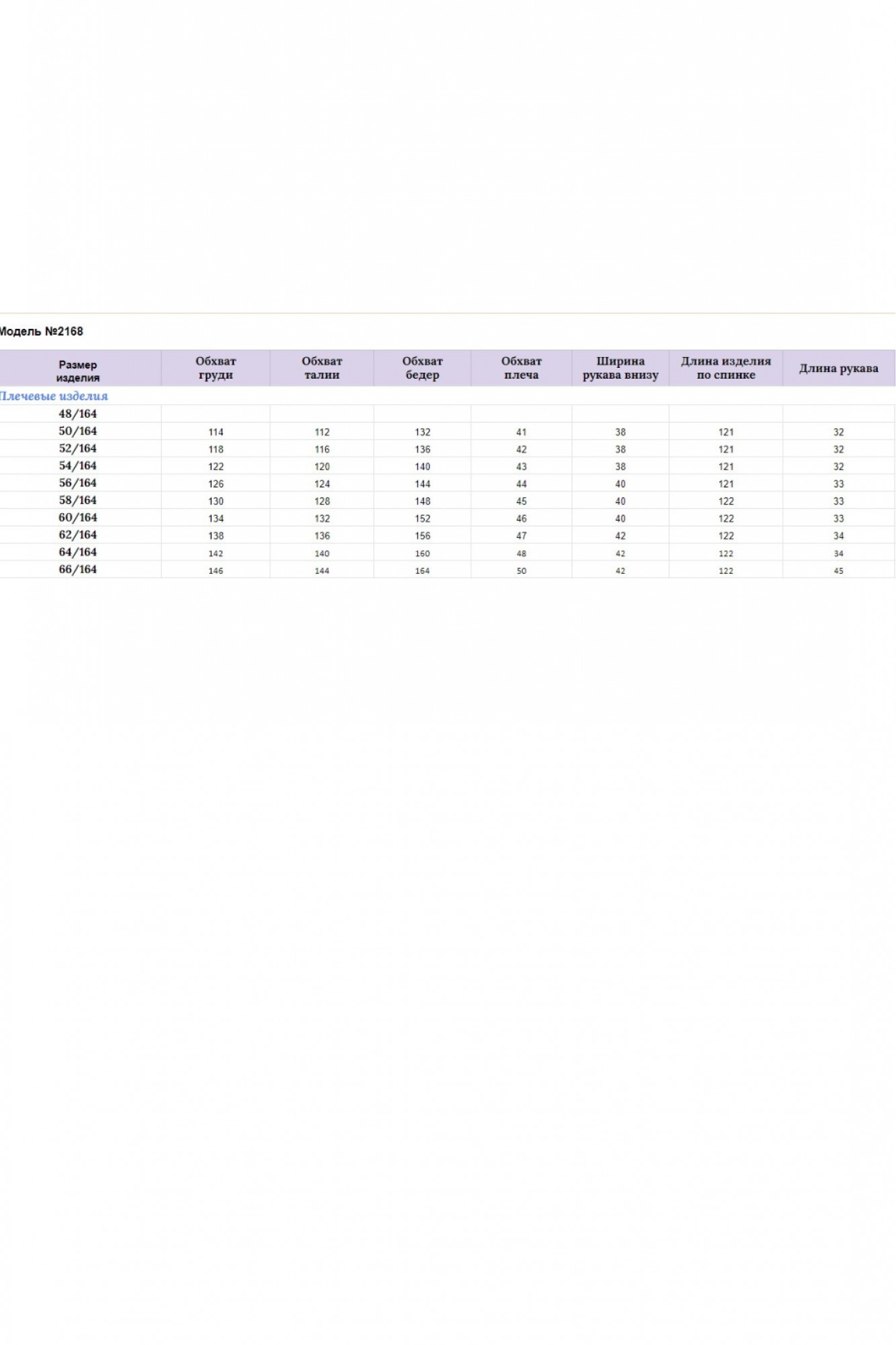Click the Плечевые изделия section heading
The image size is (896, 1345).
(x=54, y=396)
